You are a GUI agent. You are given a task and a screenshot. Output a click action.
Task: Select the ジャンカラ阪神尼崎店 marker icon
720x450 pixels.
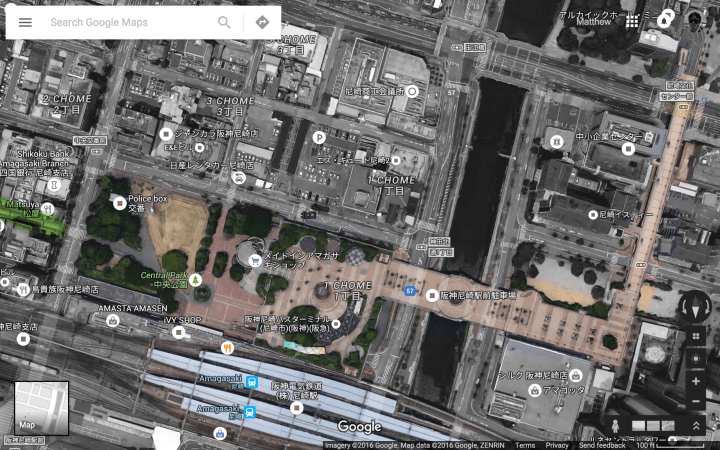point(166,134)
